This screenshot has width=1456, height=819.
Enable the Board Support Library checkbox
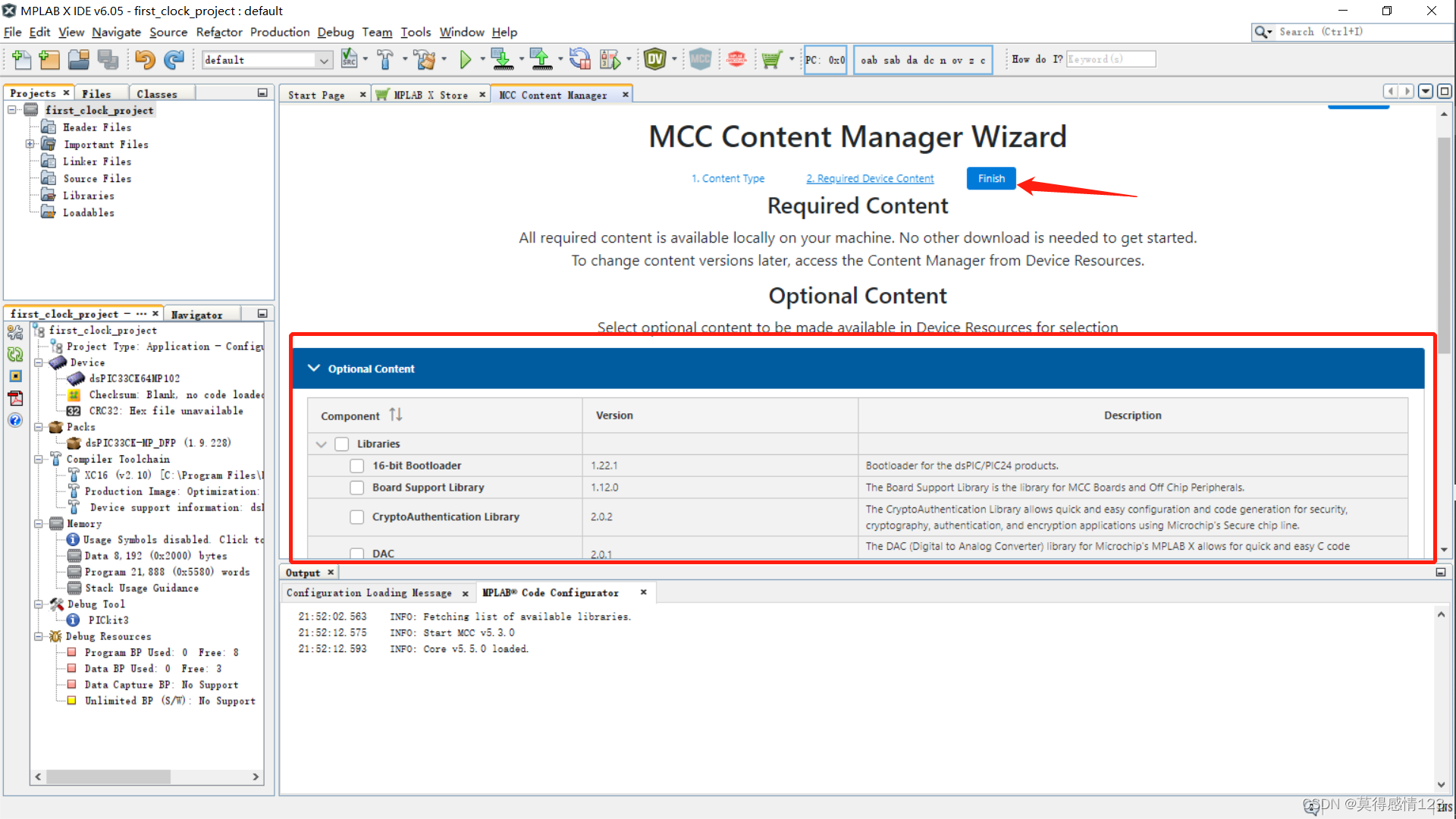coord(356,488)
